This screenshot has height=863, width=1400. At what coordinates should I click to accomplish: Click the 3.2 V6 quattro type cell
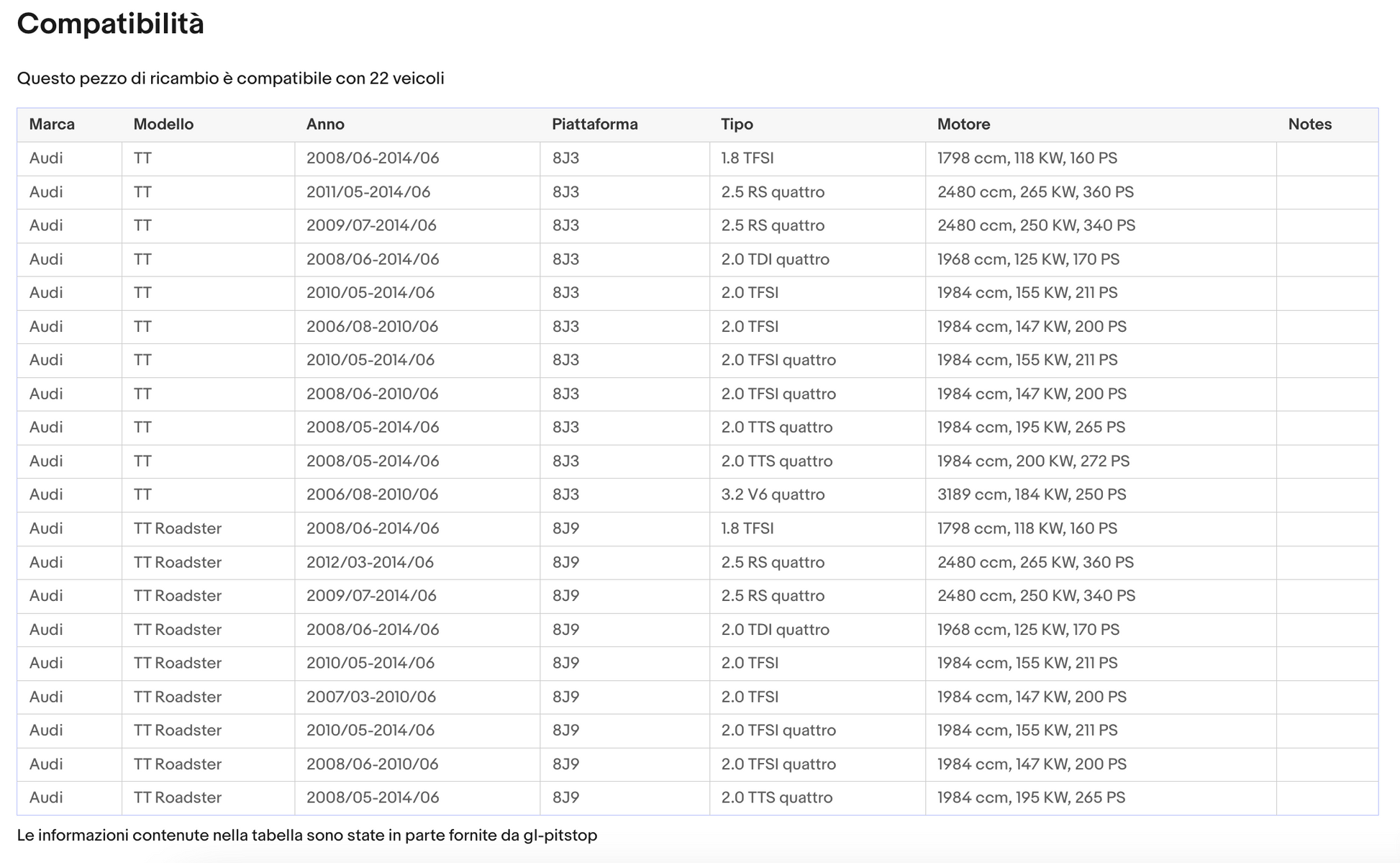773,494
